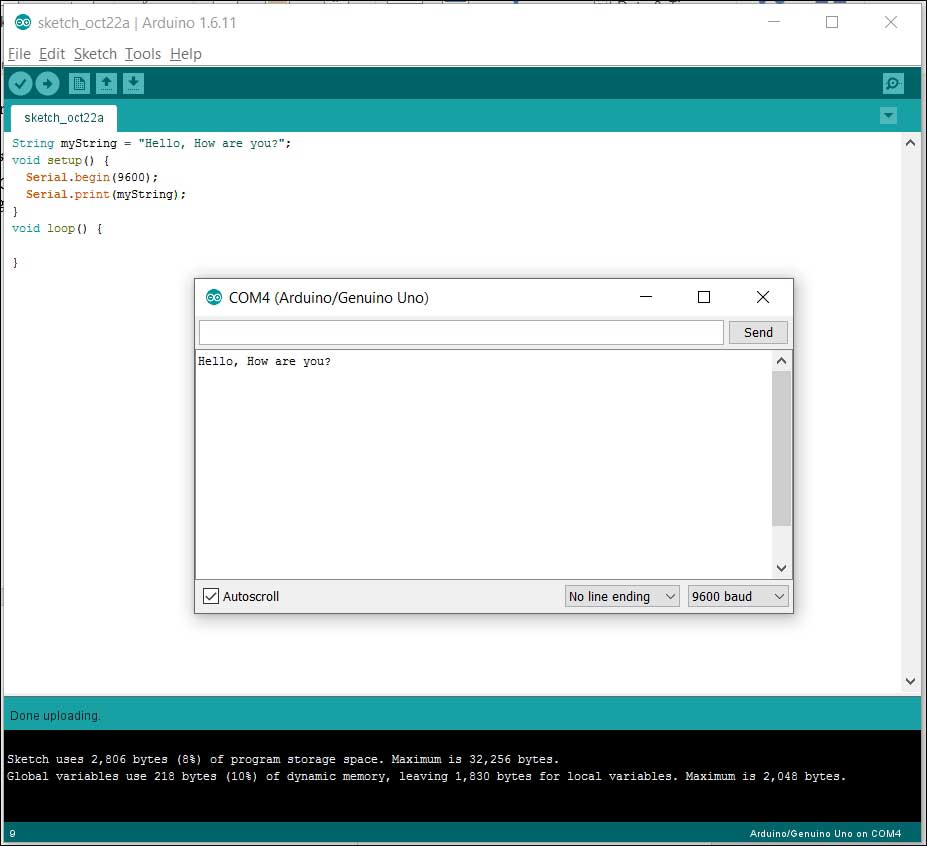Click the Save sketch down-arrow icon
Viewport: 927px width, 846px height.
(133, 84)
